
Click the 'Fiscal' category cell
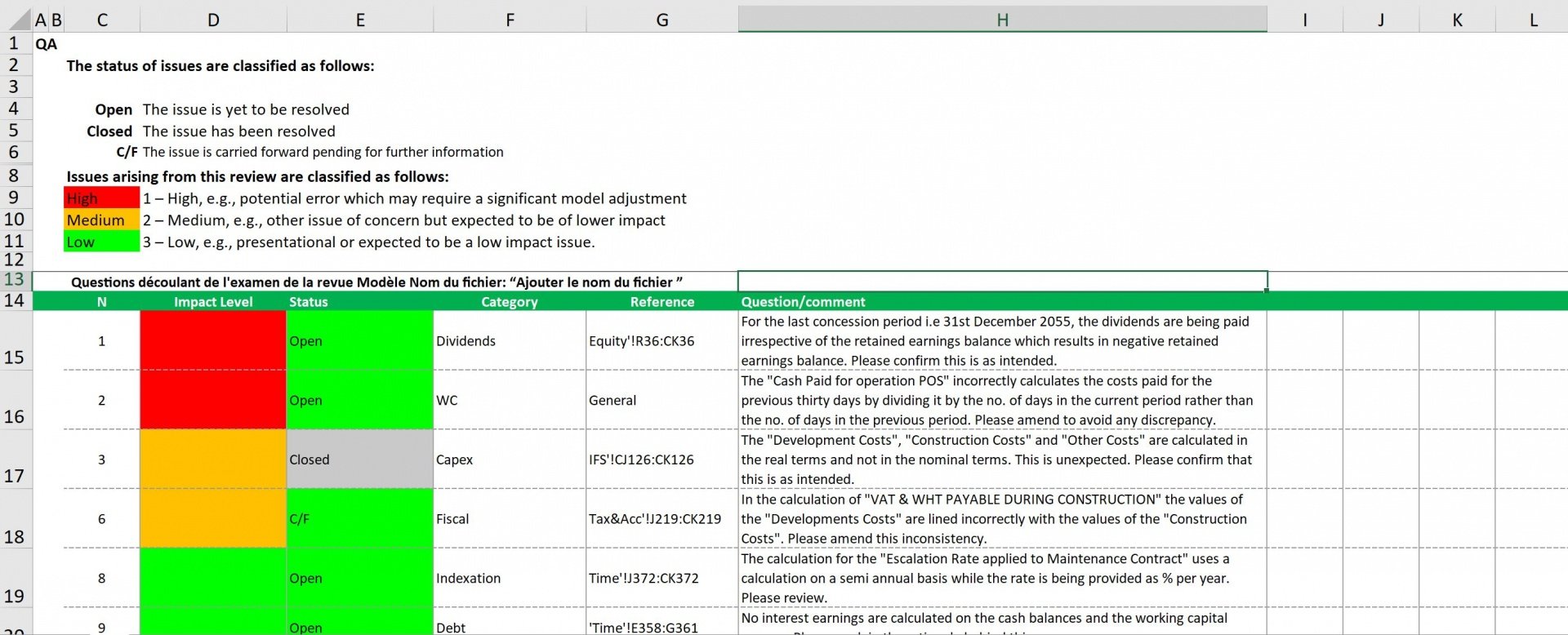point(510,518)
